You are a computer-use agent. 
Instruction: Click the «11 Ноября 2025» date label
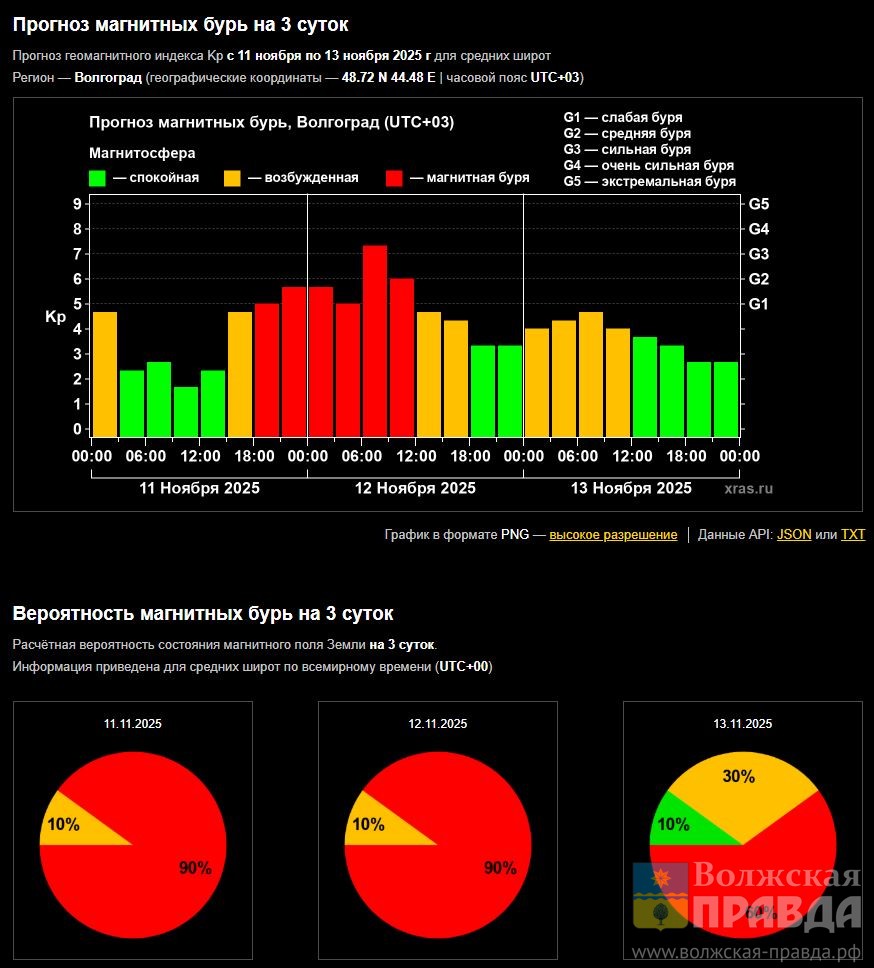coord(199,488)
